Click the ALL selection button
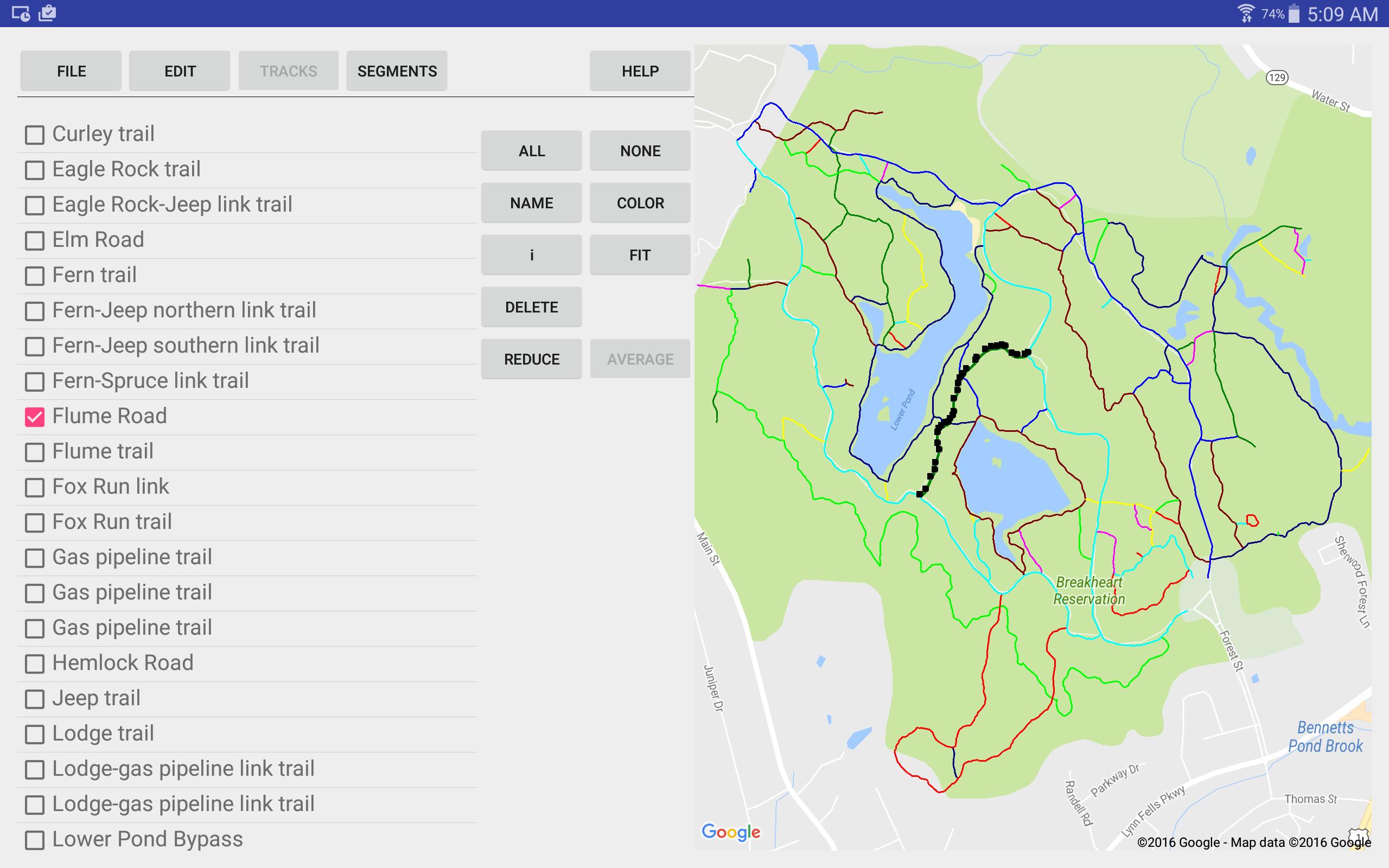1389x868 pixels. coord(532,150)
